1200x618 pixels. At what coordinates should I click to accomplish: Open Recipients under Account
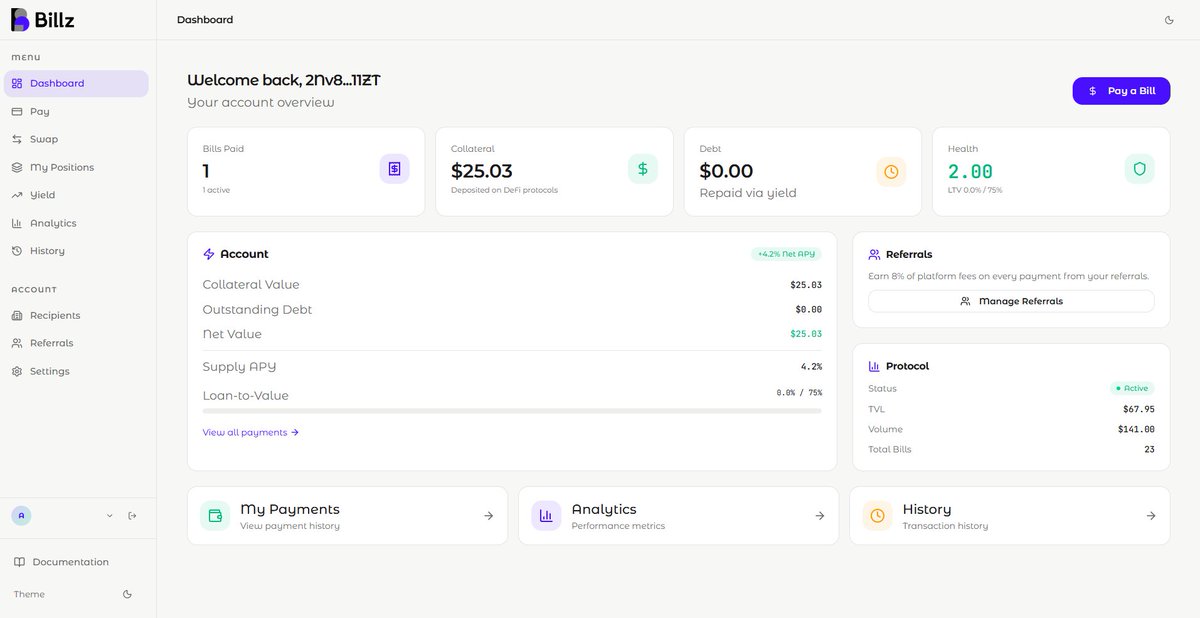pos(76,315)
